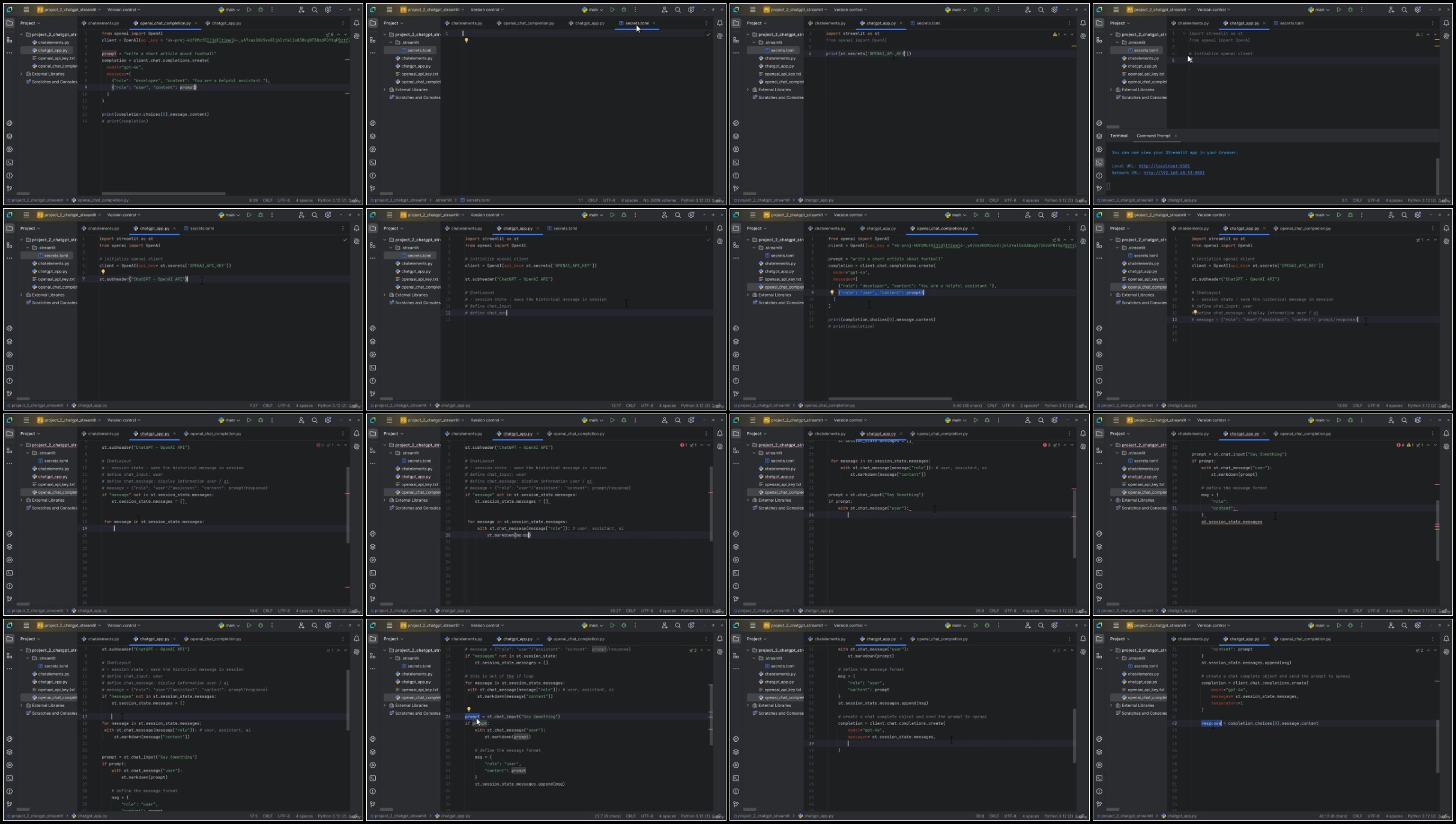
Task: Click the green checkmark in empty secrets.toml editor
Action: coord(708,34)
